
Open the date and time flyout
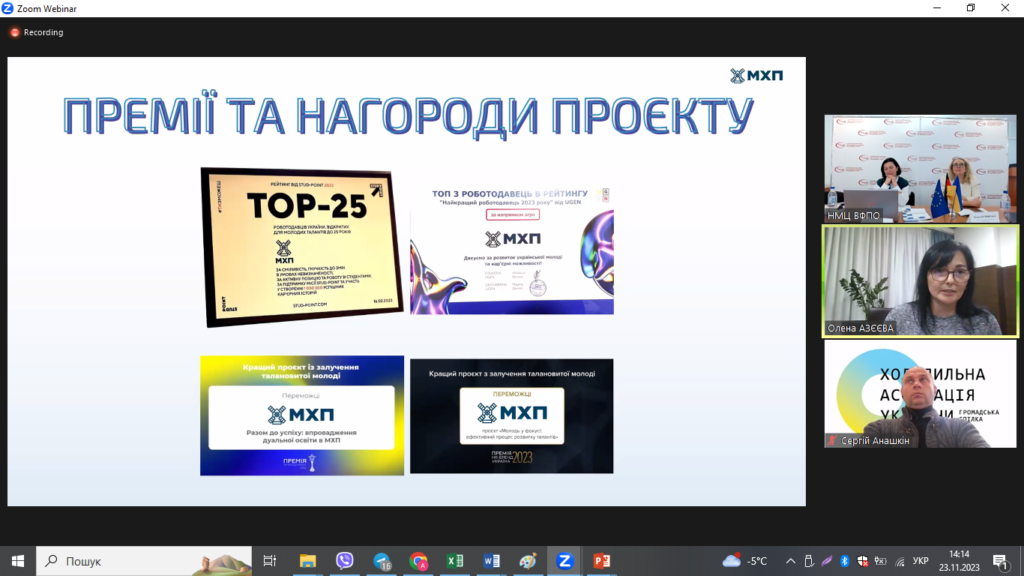point(959,561)
